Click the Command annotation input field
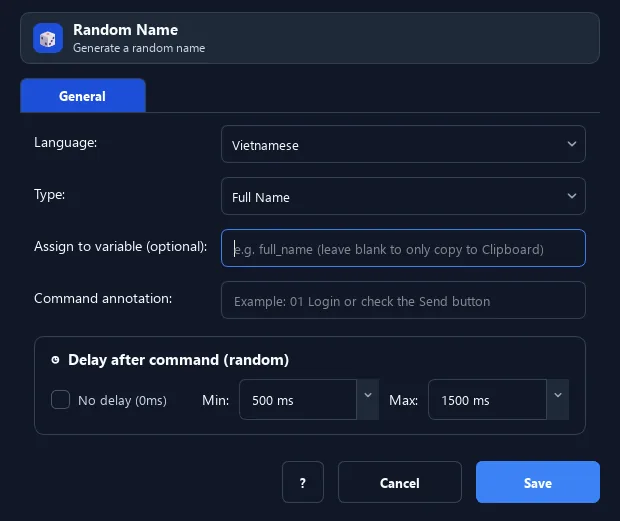620x521 pixels. (403, 300)
